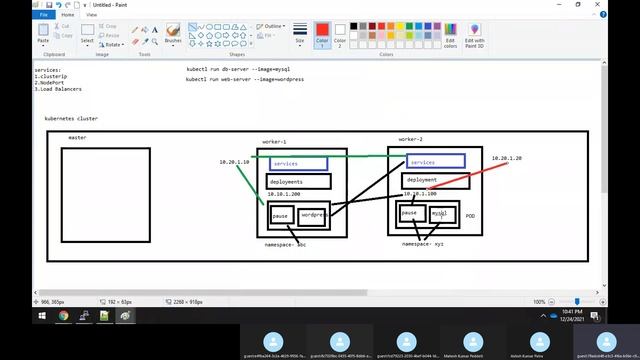The image size is (640, 360).
Task: Click the Save icon in title bar
Action: click(x=49, y=5)
